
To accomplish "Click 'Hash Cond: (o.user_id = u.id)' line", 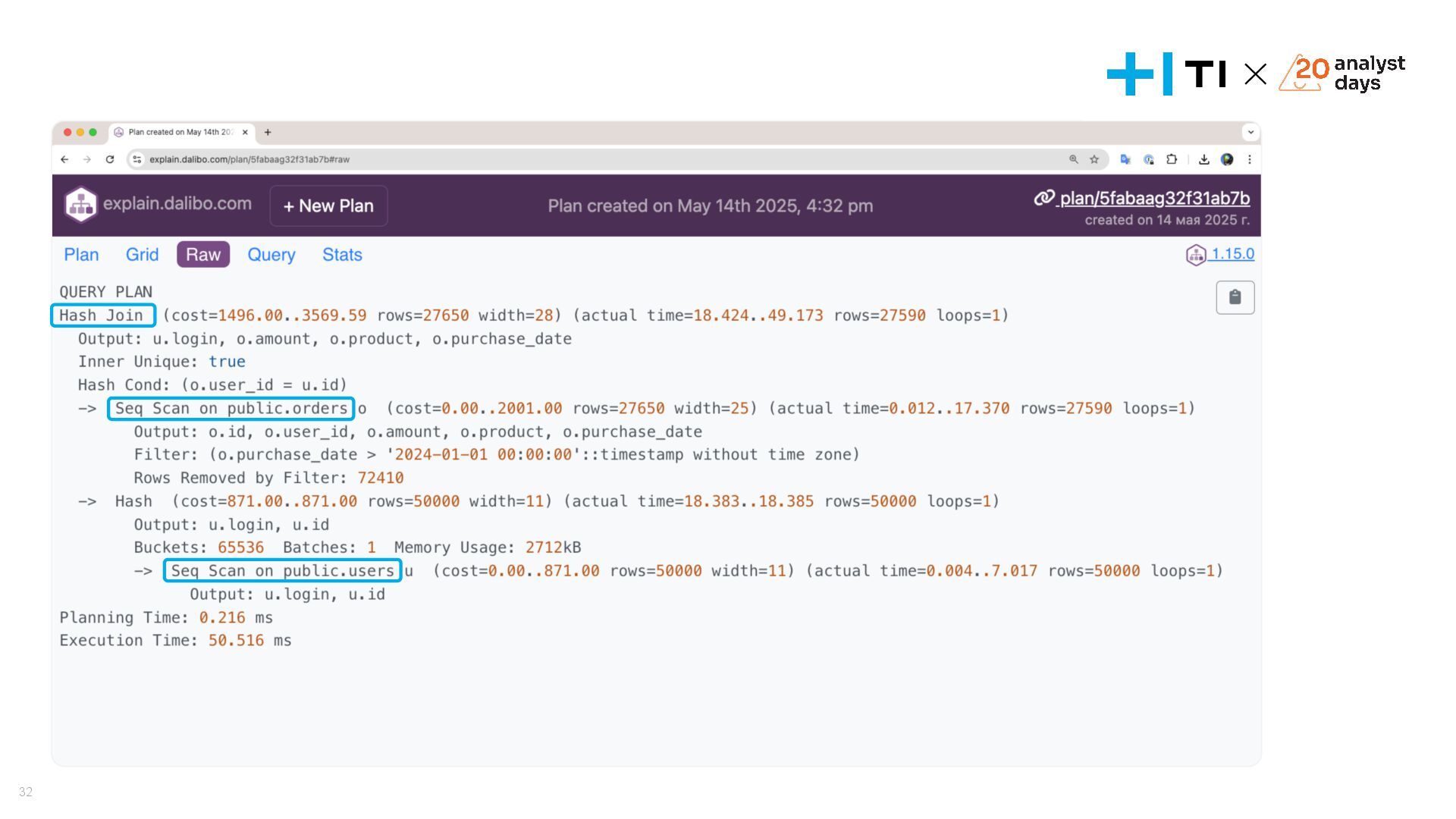I will pos(212,385).
